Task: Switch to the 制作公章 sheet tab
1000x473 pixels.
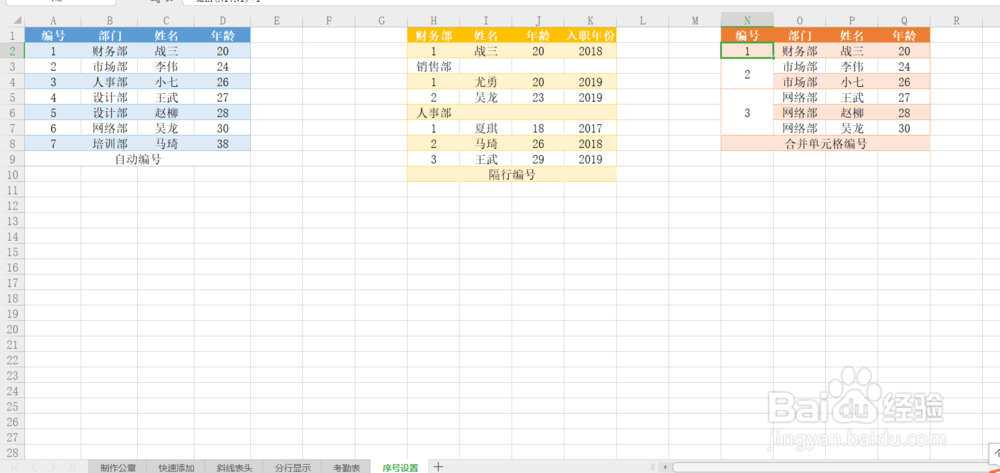Action: tap(118, 468)
